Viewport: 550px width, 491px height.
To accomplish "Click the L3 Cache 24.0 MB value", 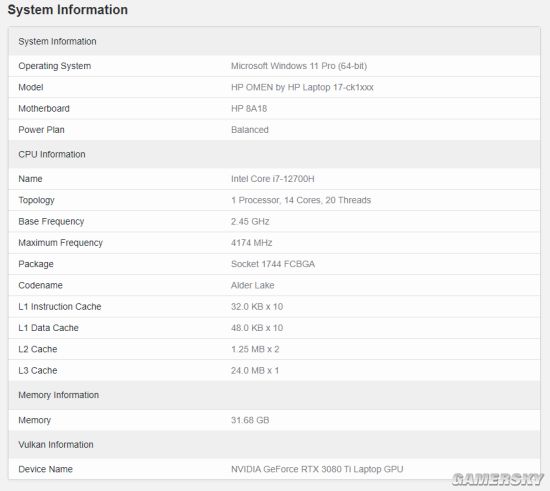I will click(255, 371).
